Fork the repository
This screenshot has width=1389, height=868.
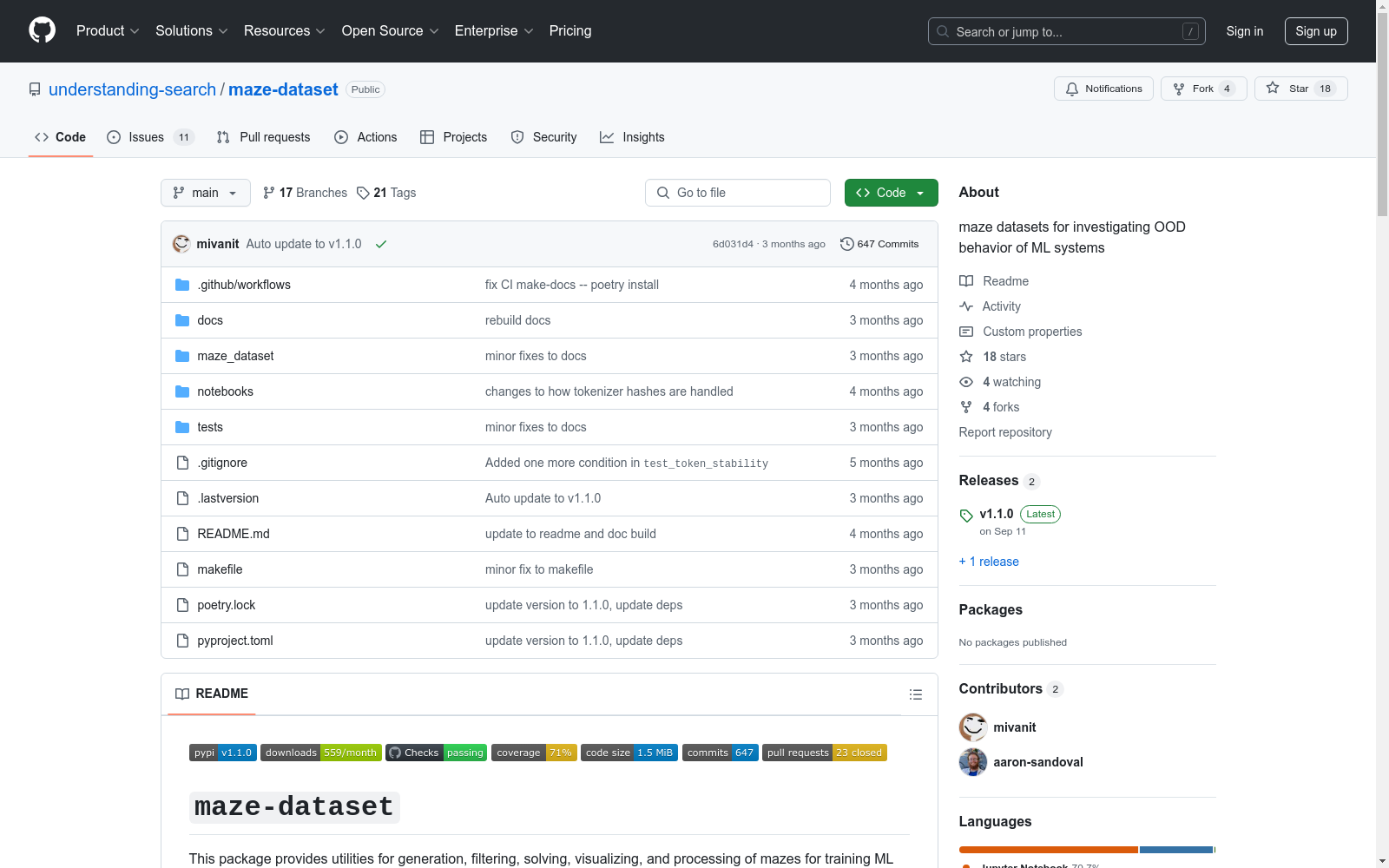[1203, 89]
